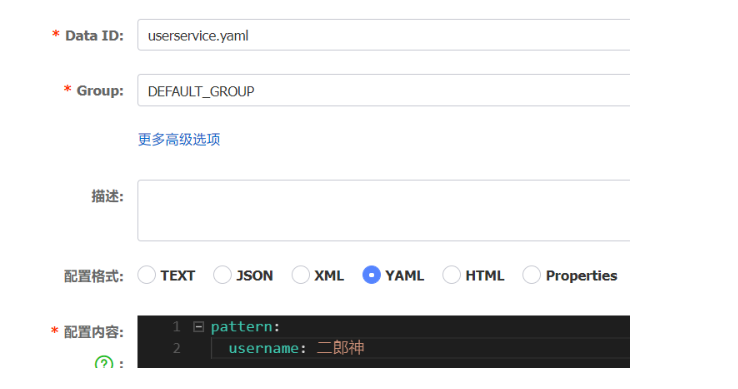Select the TEXT format radio button
The width and height of the screenshot is (738, 389).
(146, 275)
